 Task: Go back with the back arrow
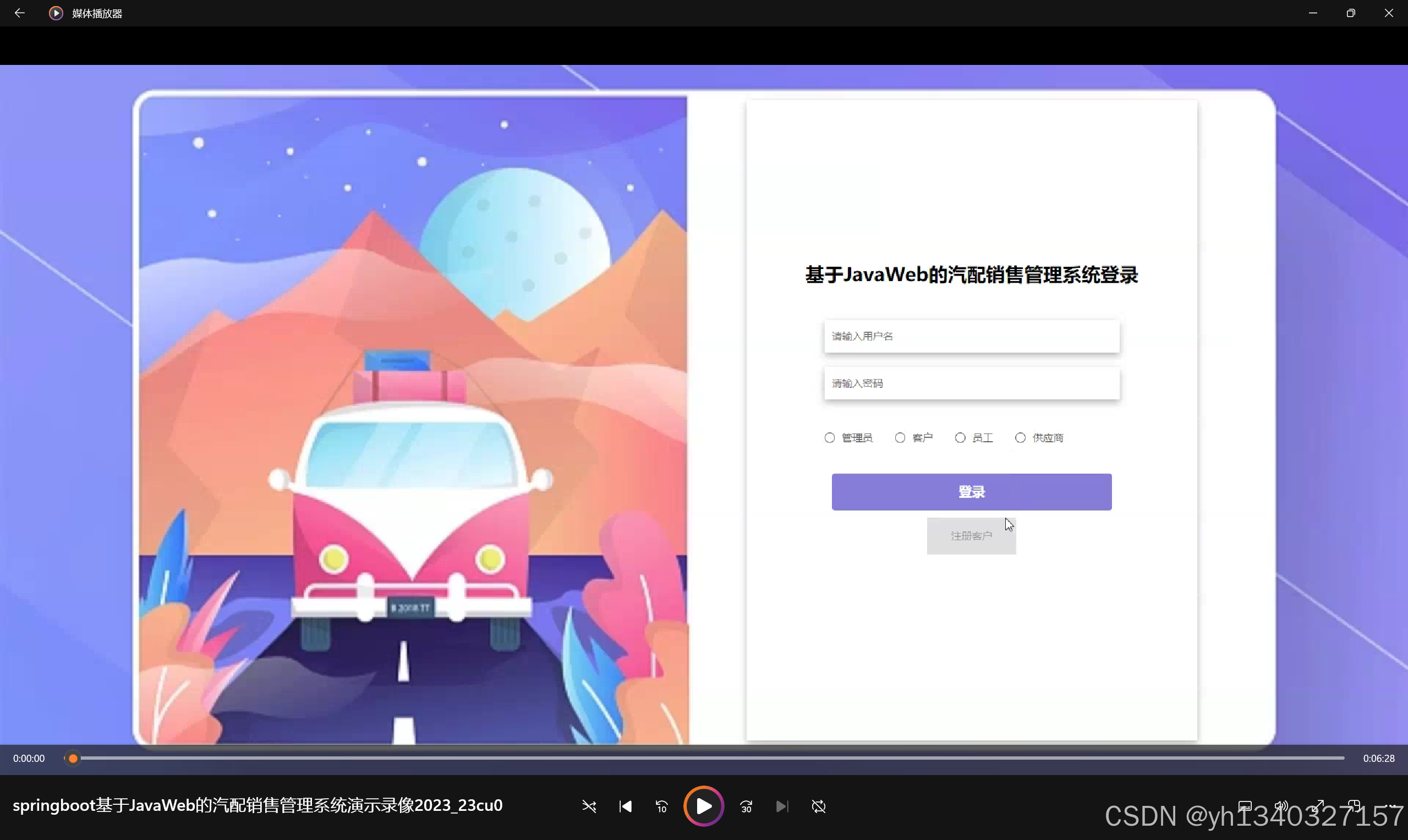tap(20, 13)
